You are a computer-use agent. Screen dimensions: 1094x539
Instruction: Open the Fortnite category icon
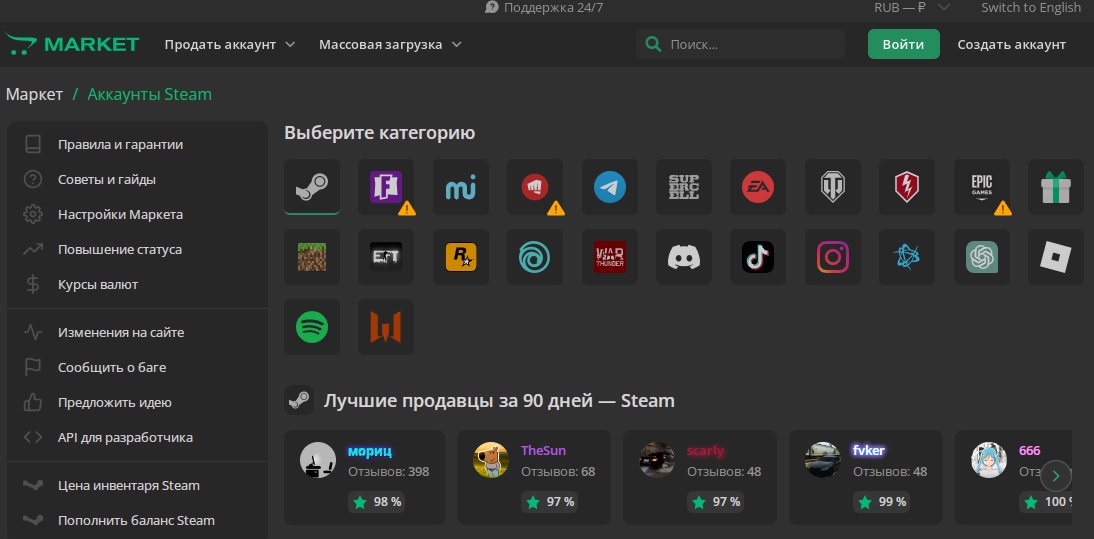point(386,187)
